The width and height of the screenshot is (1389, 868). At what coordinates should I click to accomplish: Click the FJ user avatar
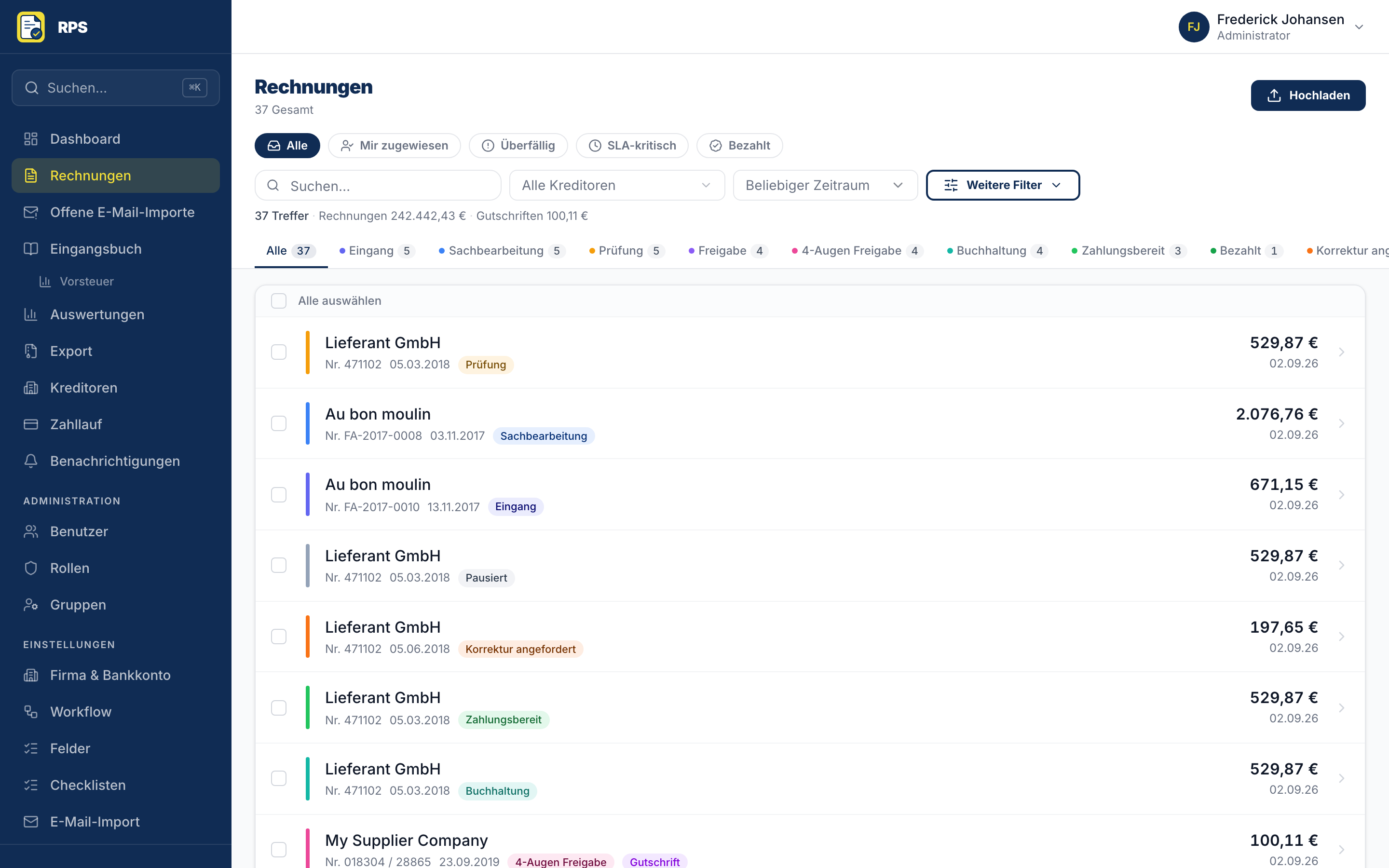(1194, 27)
